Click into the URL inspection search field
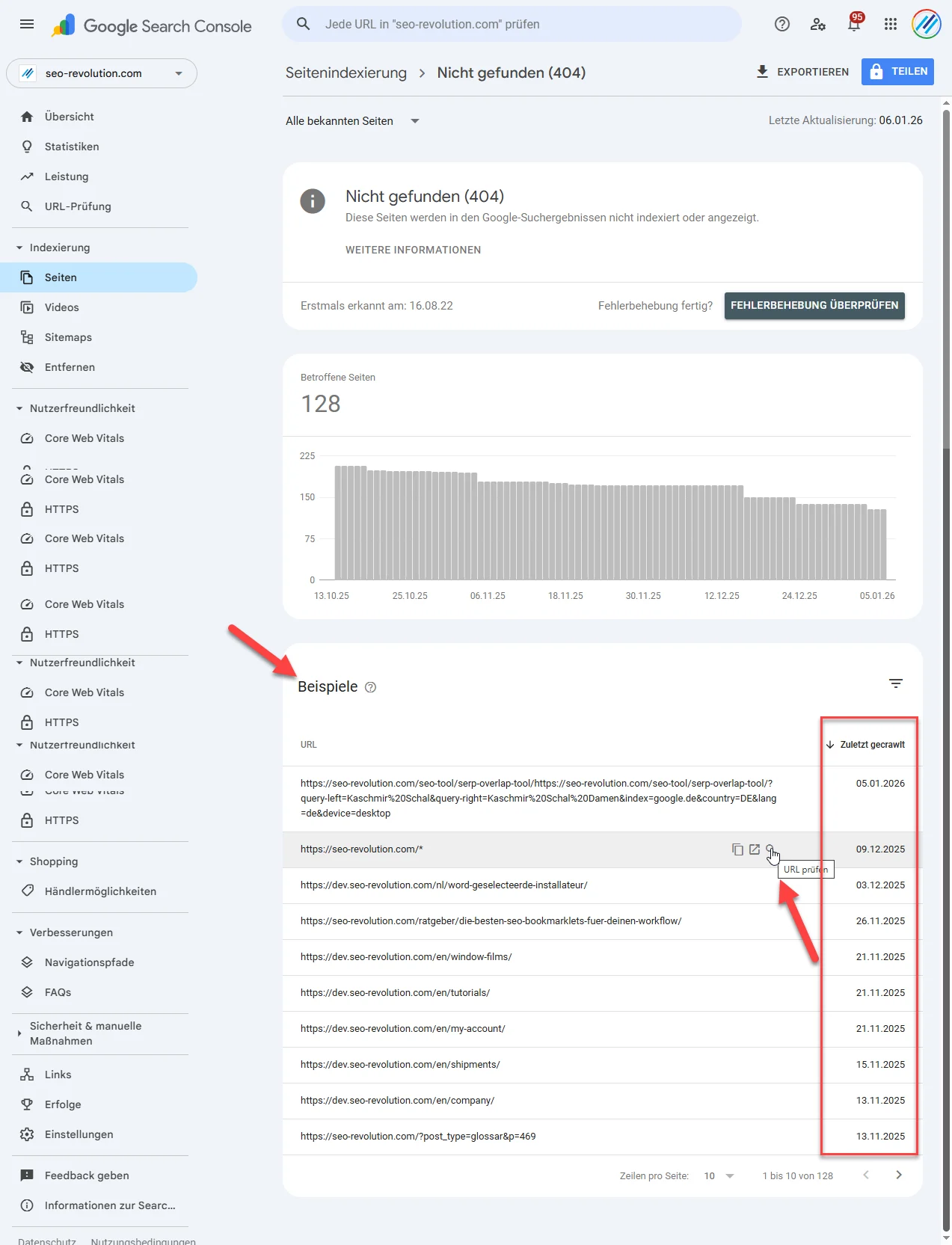Screen dimensions: 952x1245 tap(512, 24)
